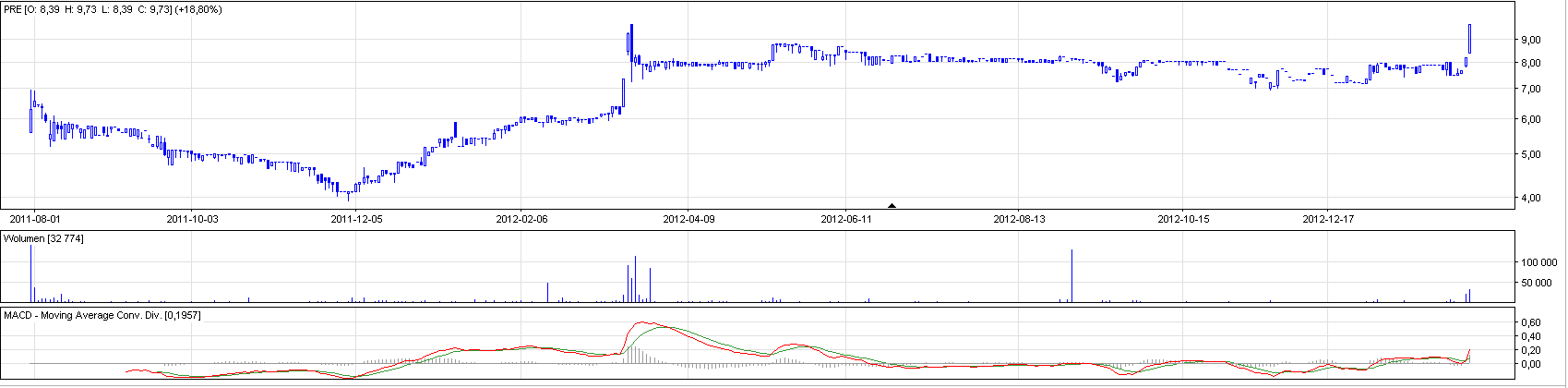Click the 2012-10-15 date label
Image resolution: width=1568 pixels, height=388 pixels.
pos(1183,219)
